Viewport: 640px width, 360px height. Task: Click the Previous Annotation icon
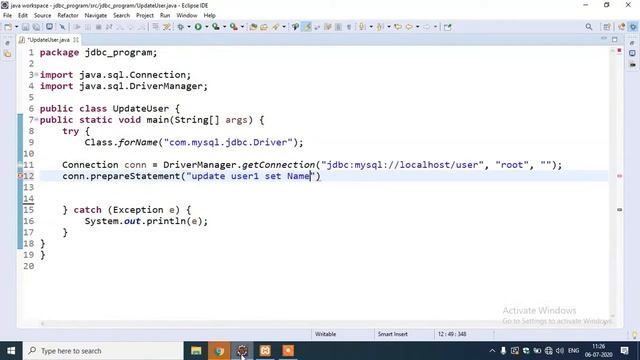point(380,27)
